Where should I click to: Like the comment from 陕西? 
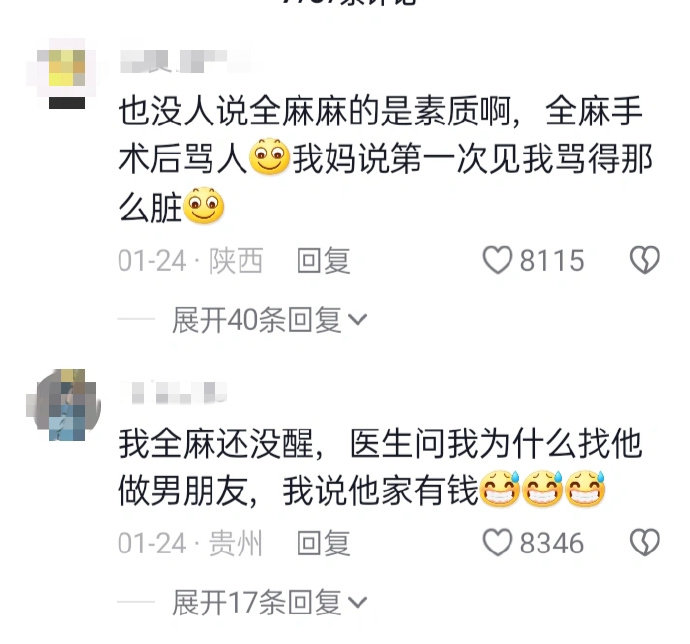[497, 260]
